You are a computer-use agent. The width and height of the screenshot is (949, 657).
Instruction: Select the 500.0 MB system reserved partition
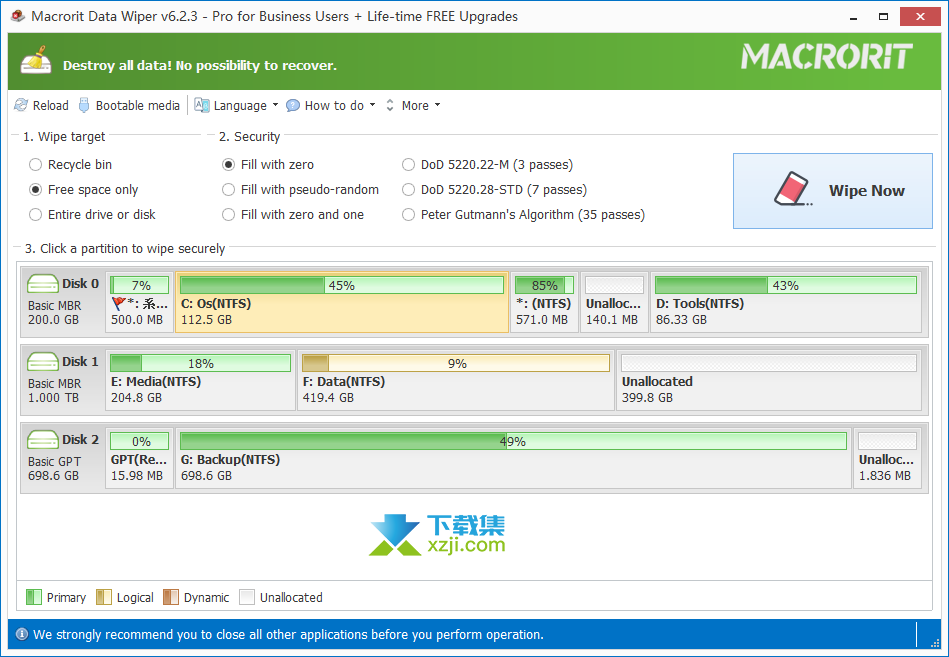(x=139, y=302)
